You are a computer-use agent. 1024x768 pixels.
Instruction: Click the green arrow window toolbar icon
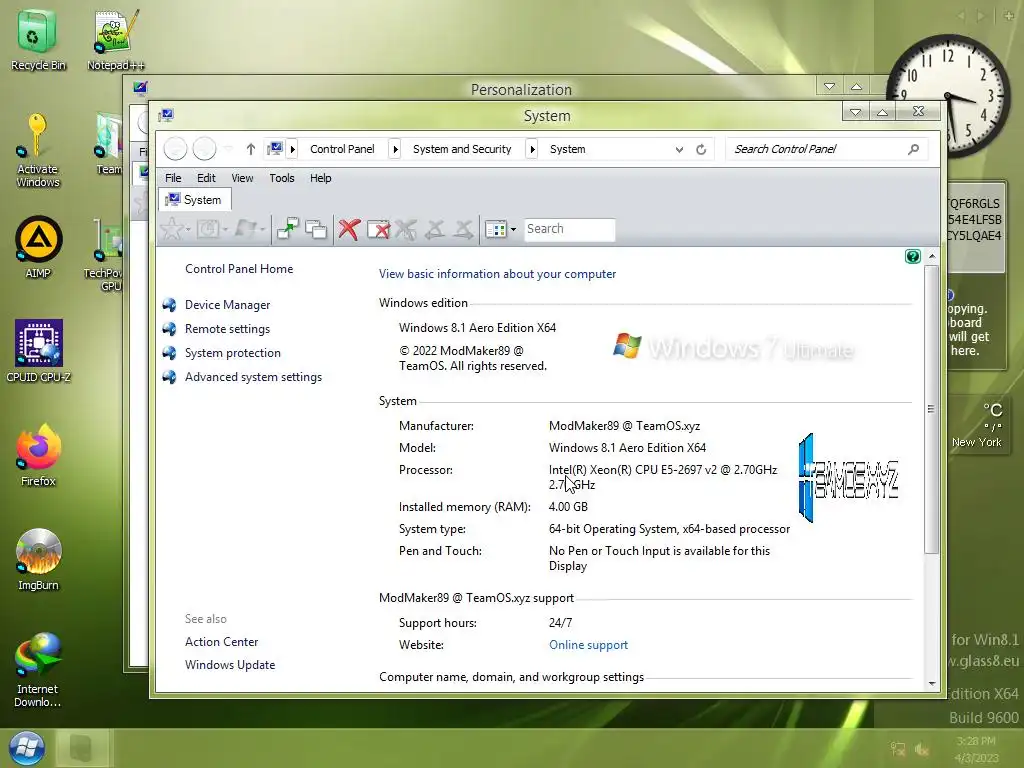pyautogui.click(x=287, y=229)
